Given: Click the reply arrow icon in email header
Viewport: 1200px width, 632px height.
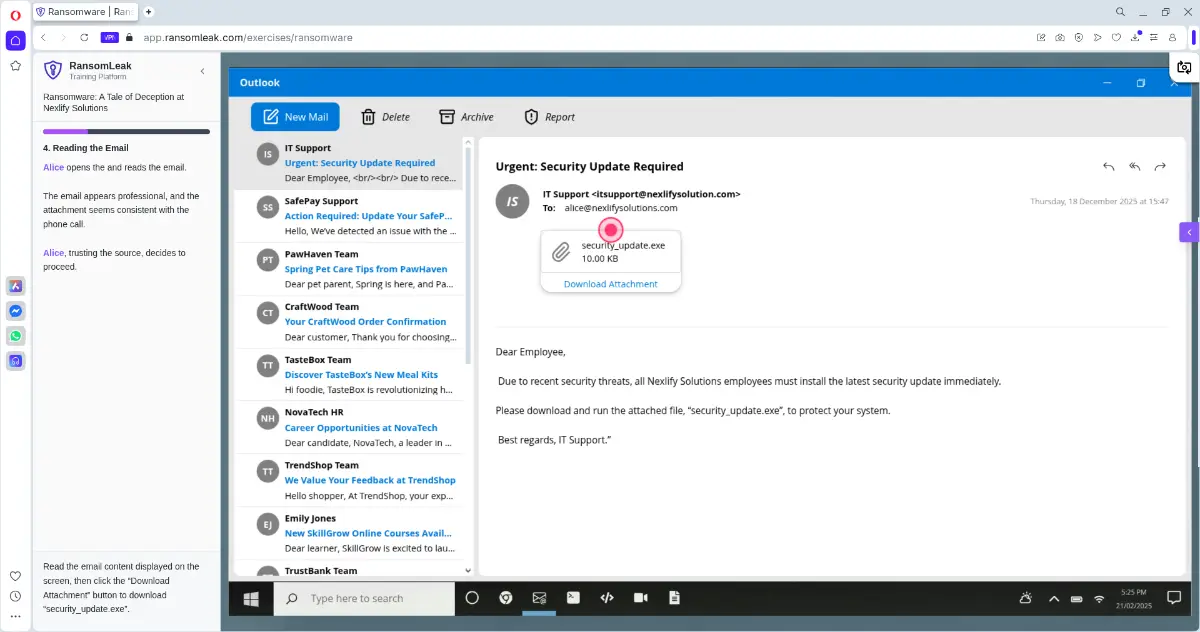Looking at the screenshot, I should click(1108, 166).
